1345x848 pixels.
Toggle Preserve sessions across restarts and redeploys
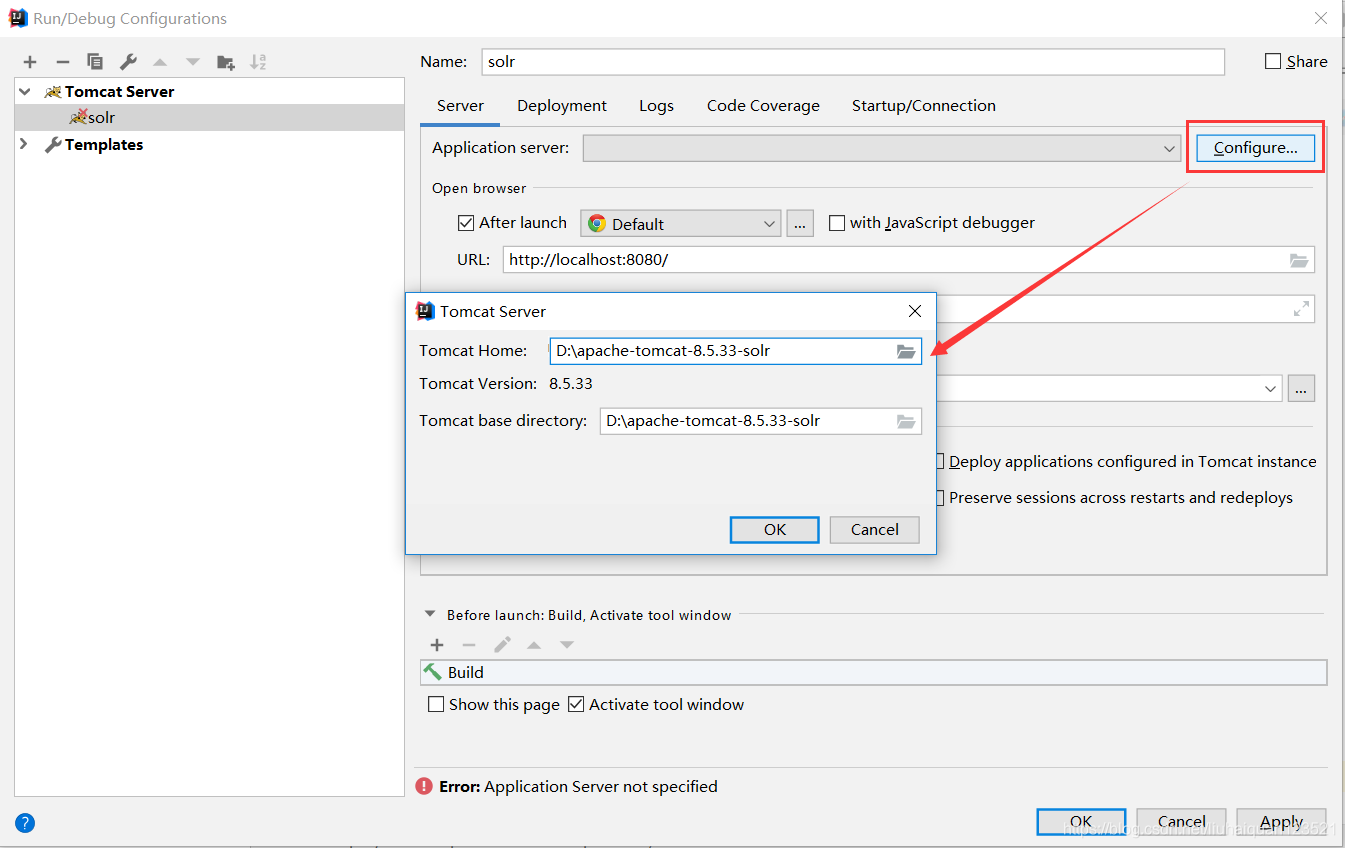[x=940, y=498]
